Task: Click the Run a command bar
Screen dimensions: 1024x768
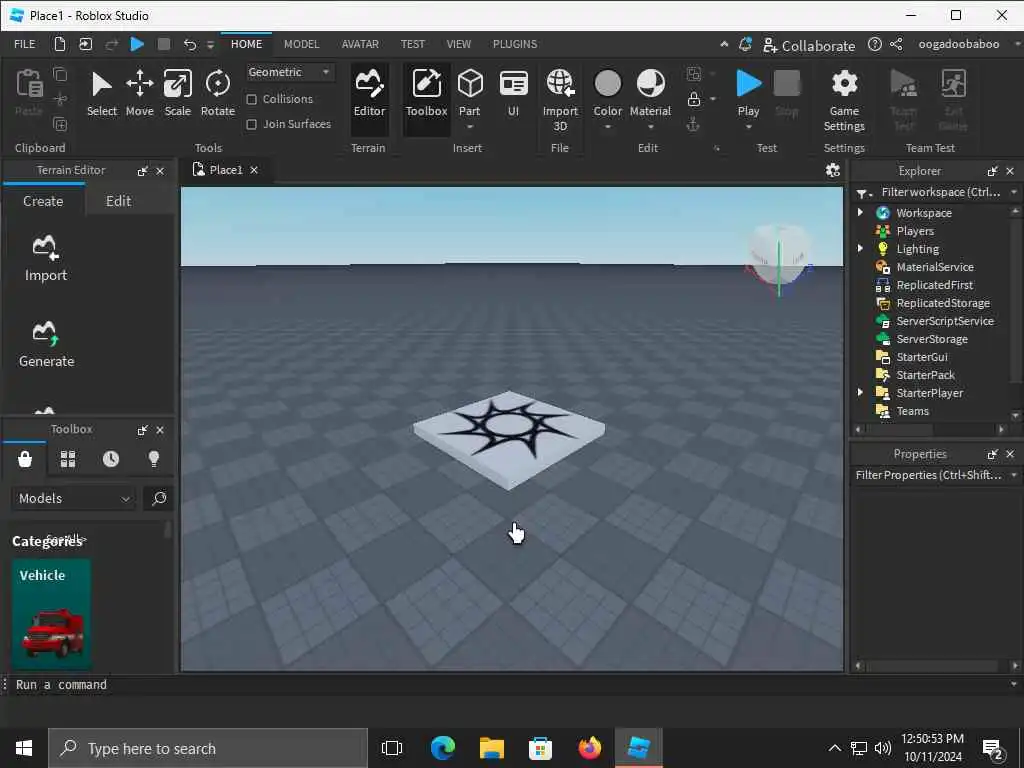Action: coord(509,684)
